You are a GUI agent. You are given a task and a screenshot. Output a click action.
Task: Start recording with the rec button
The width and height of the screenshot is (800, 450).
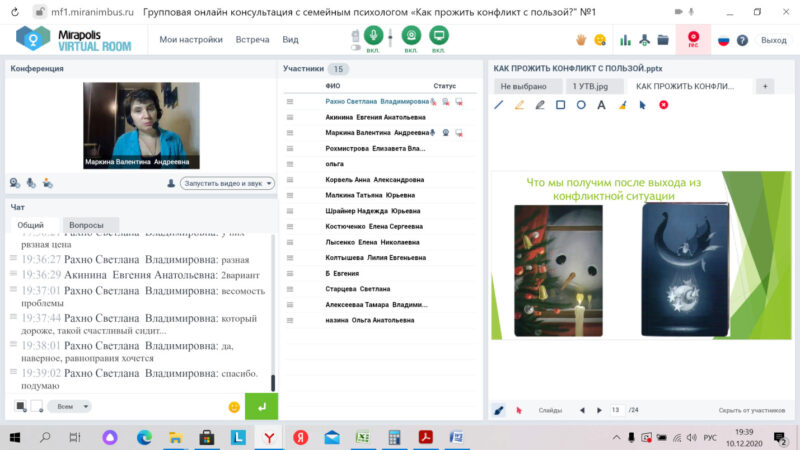coord(693,39)
